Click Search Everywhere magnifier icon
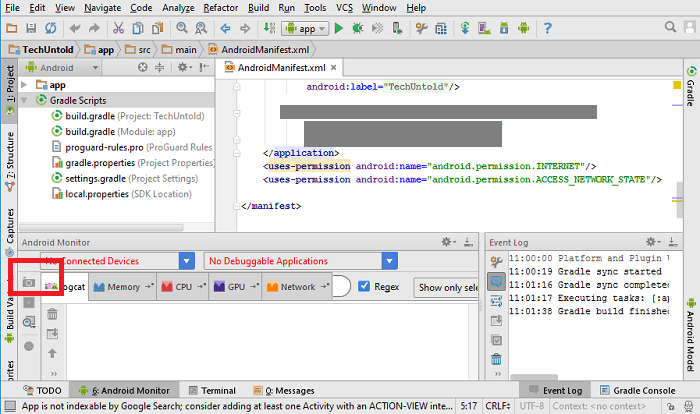This screenshot has height=414, width=700. 670,27
